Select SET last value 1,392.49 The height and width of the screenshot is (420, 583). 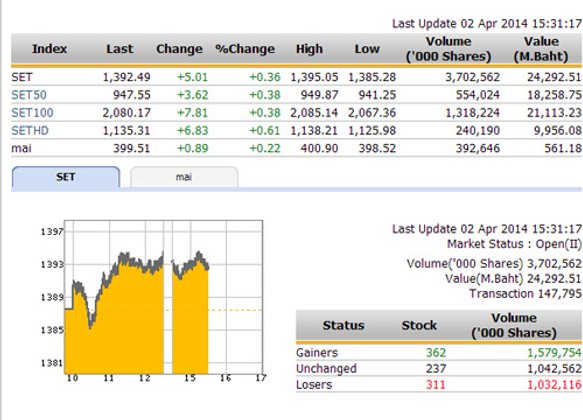(127, 77)
